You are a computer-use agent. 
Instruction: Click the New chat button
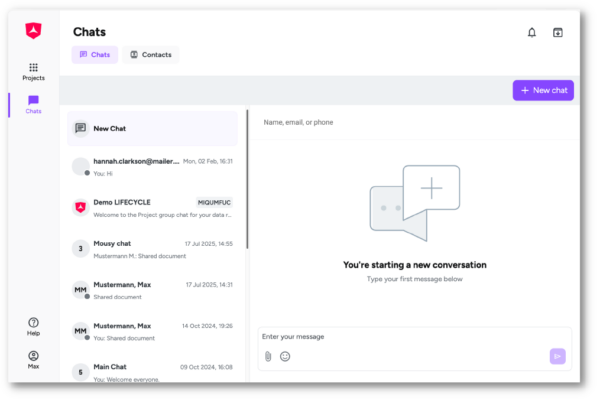point(543,90)
